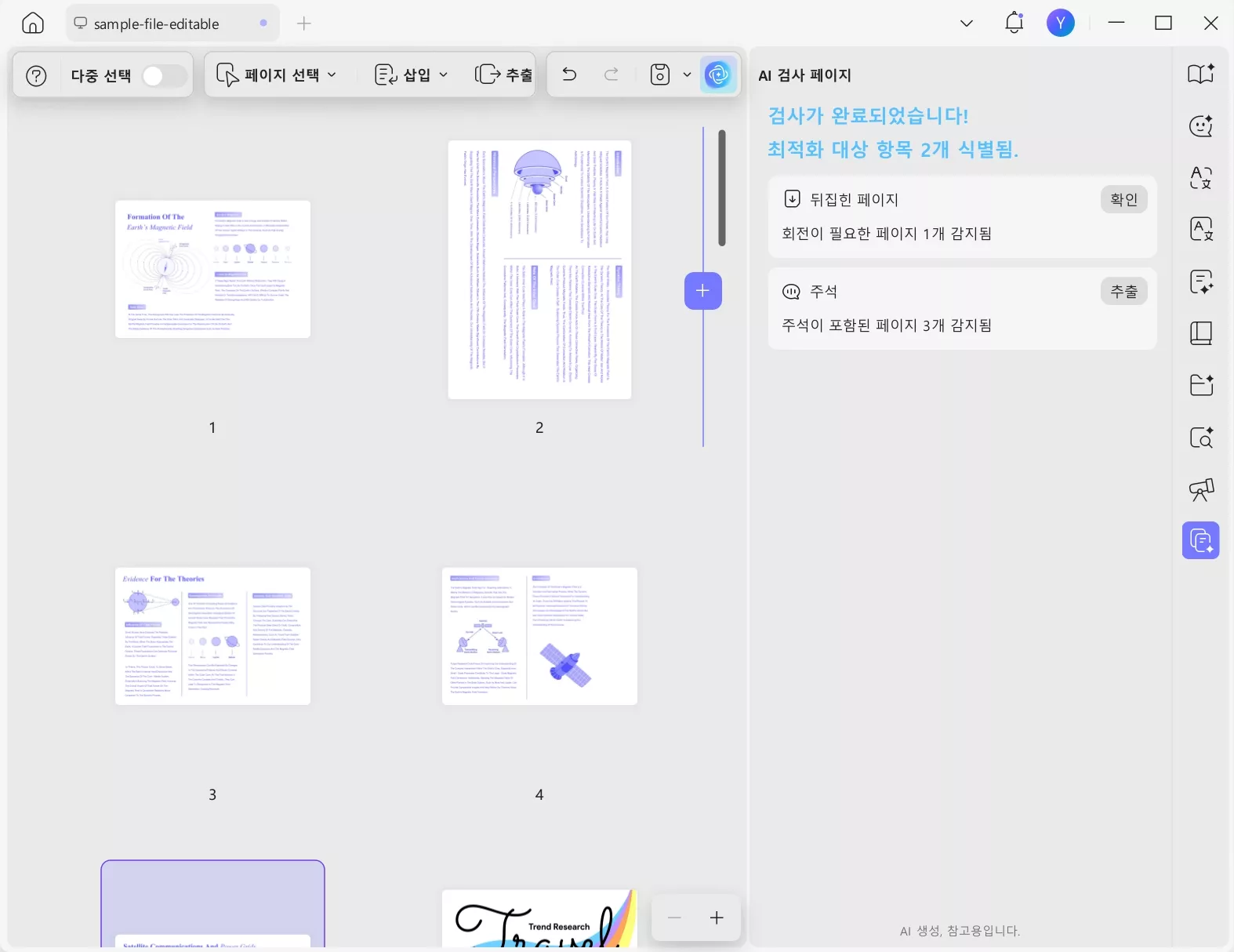Select page 1 thumbnail

pyautogui.click(x=212, y=269)
